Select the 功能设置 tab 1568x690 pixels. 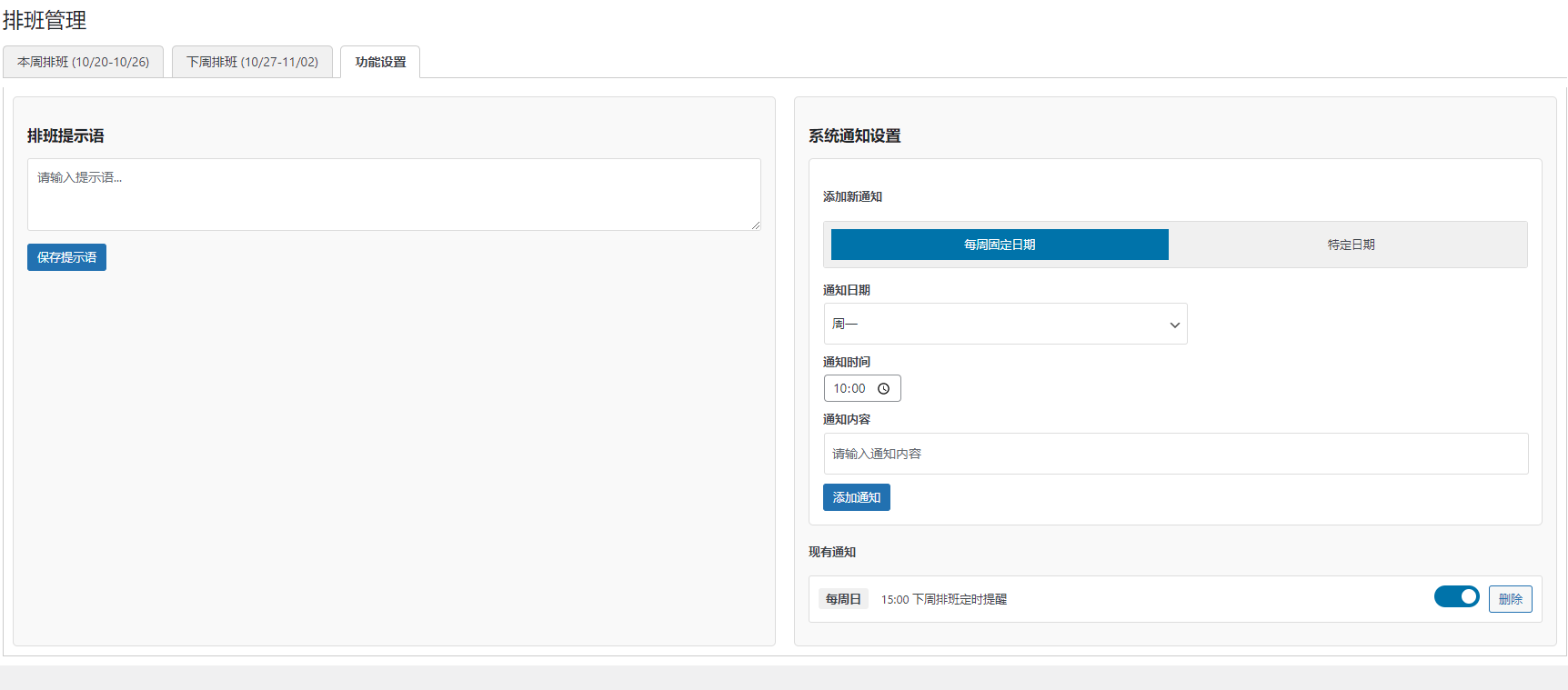[x=380, y=62]
